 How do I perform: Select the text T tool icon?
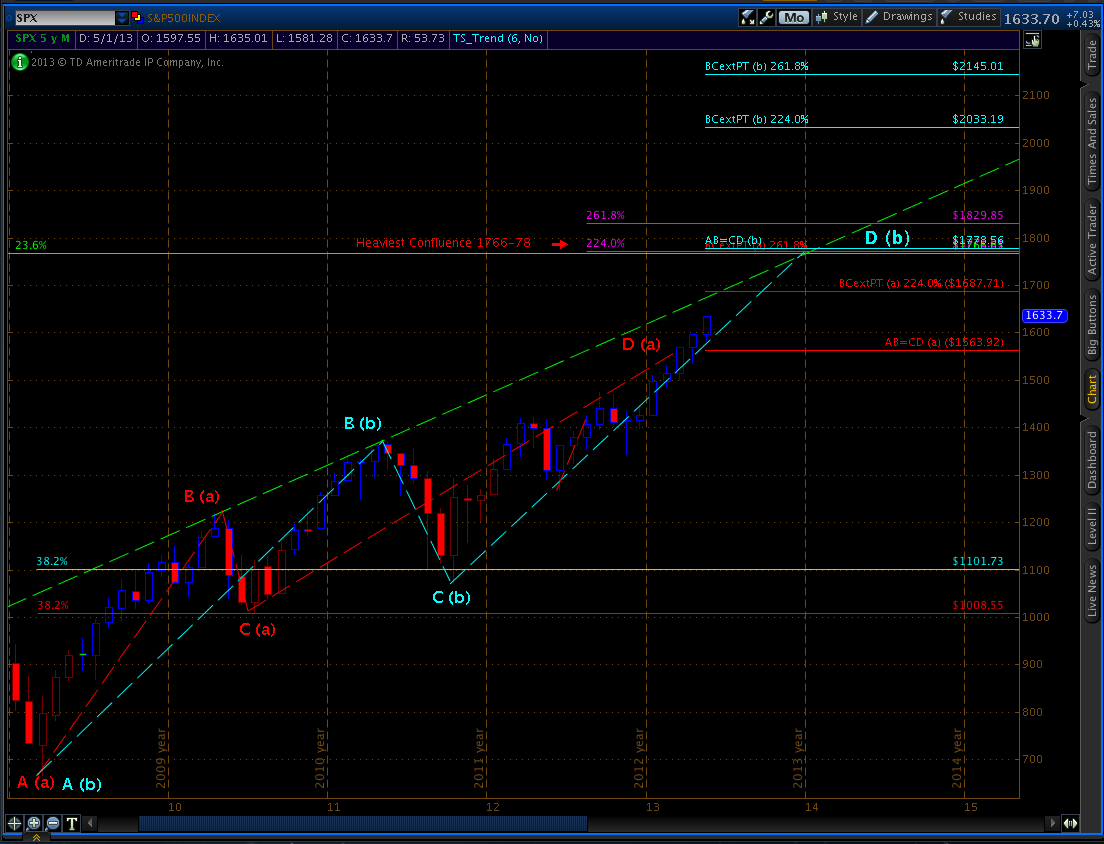(72, 823)
